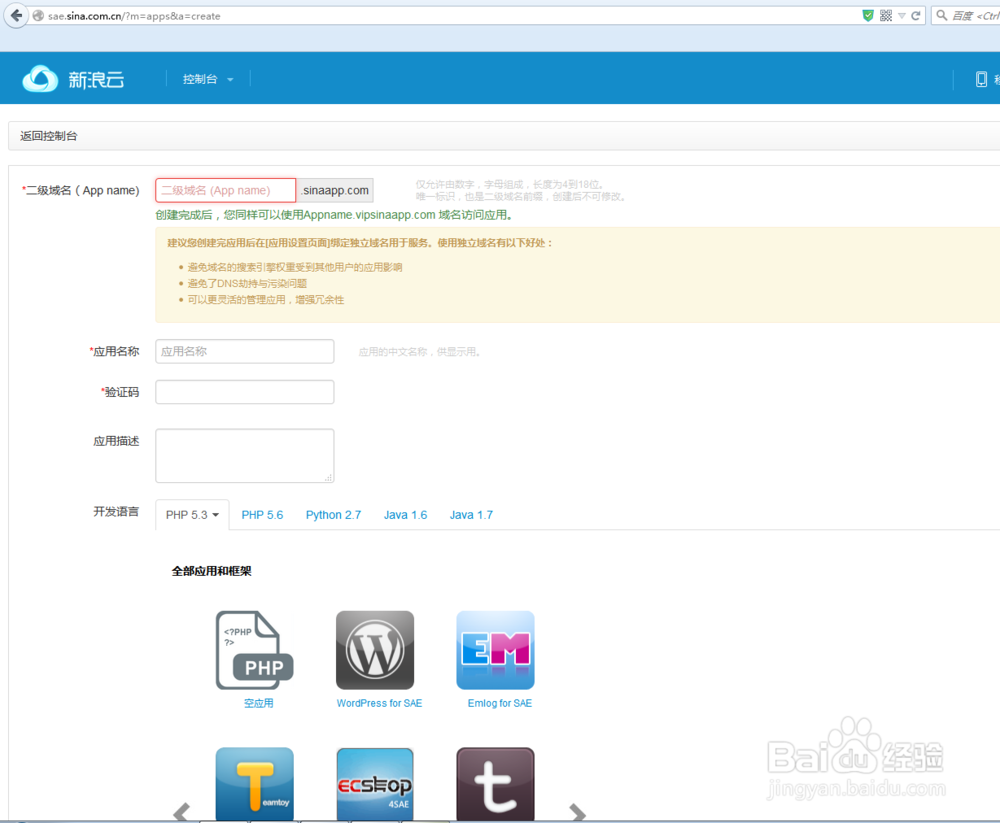Click the 二级域名 App name input field

point(226,190)
